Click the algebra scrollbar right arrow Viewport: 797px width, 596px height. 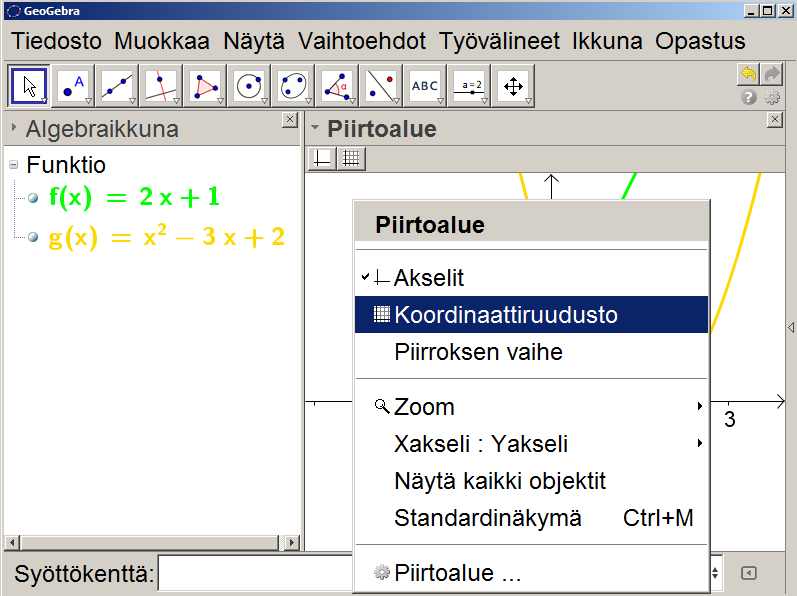coord(292,542)
